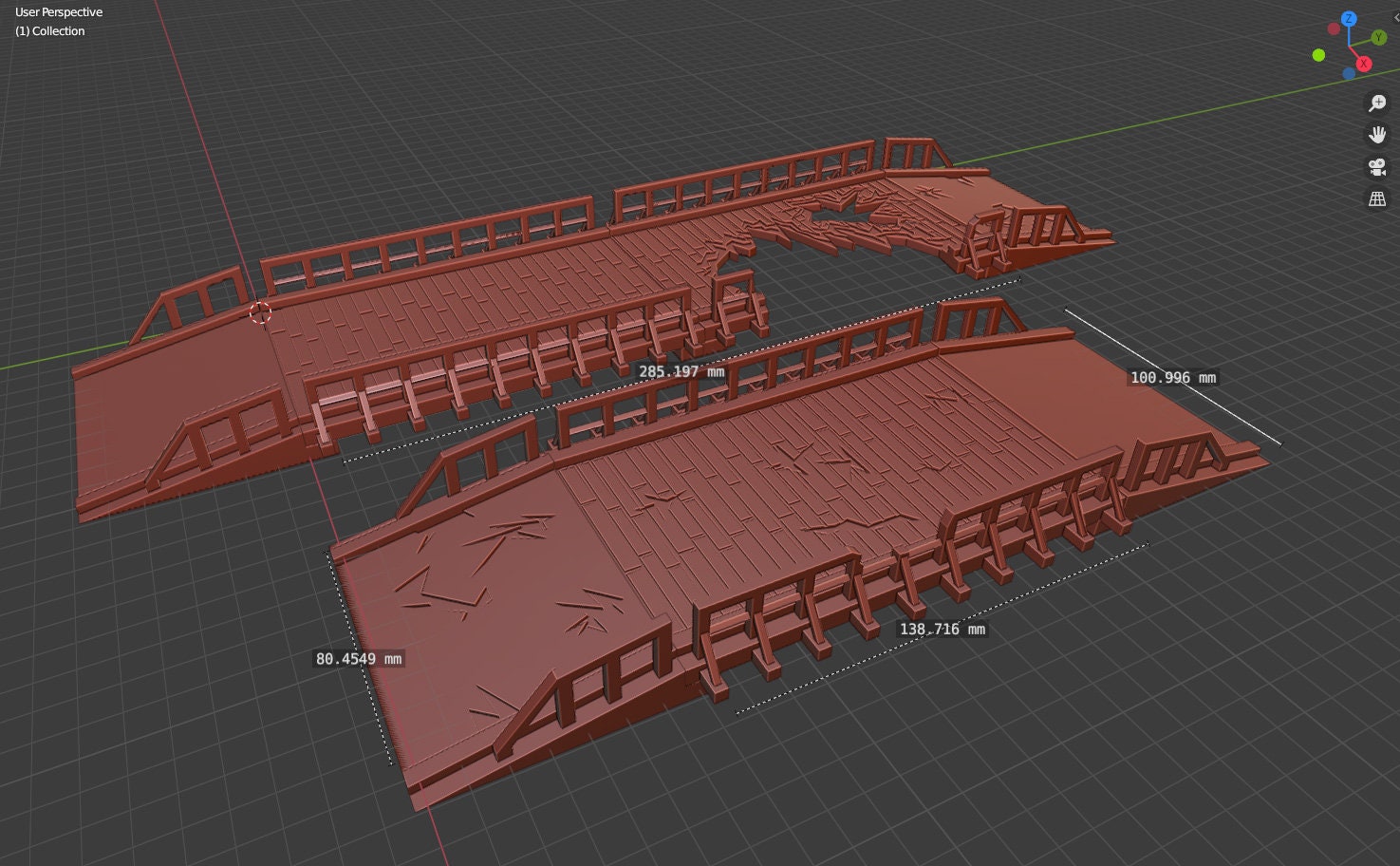The height and width of the screenshot is (866, 1400).
Task: Switch between perspective and orthographic grid icon
Action: [x=1377, y=199]
